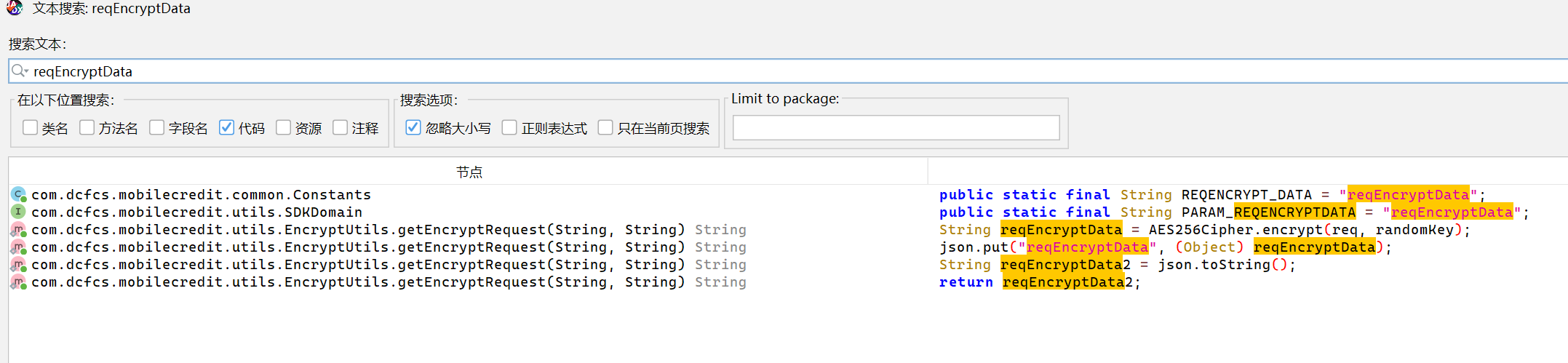Focus the Limit to package input field

pyautogui.click(x=895, y=128)
